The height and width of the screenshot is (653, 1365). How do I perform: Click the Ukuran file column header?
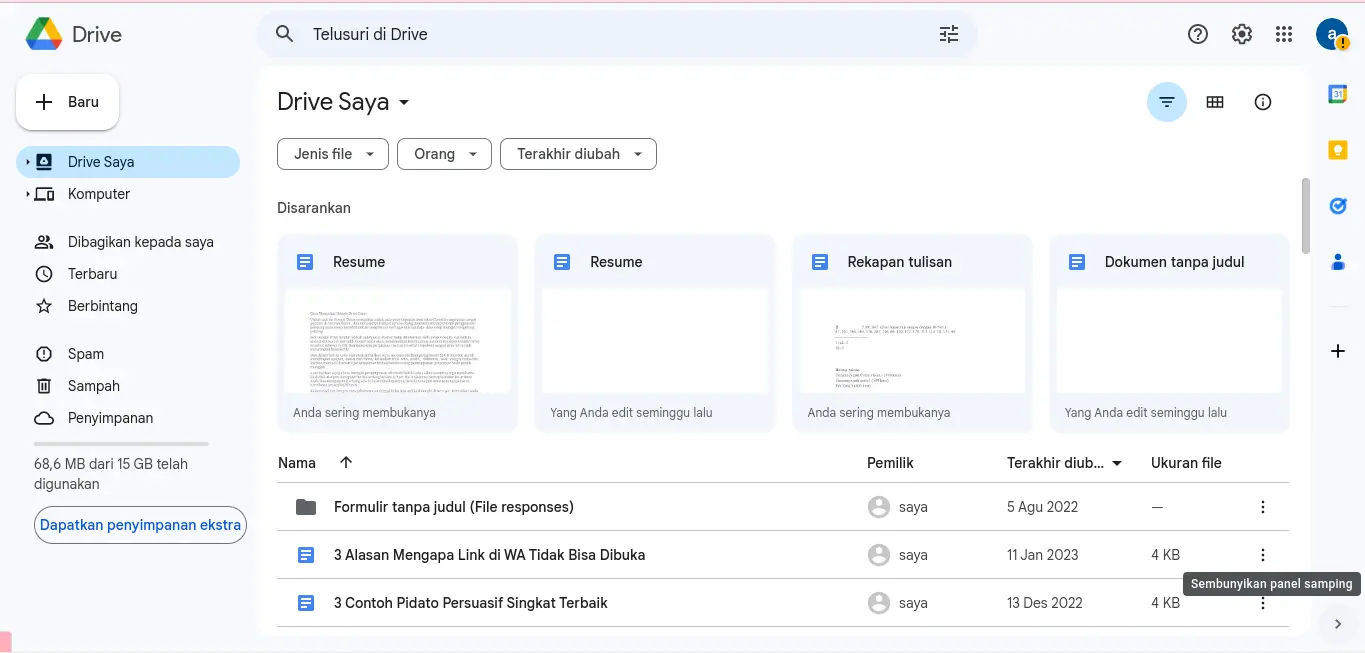coord(1186,463)
